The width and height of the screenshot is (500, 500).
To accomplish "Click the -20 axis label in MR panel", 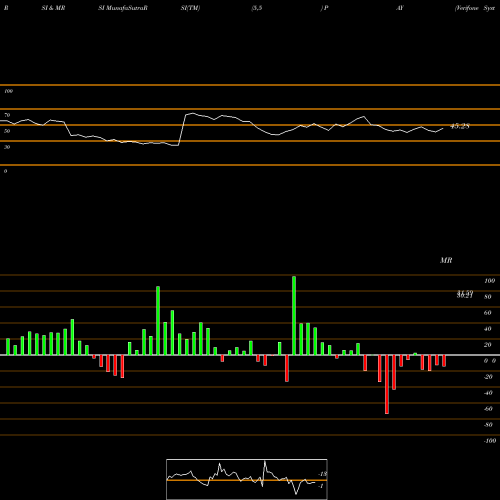I will (x=488, y=377).
